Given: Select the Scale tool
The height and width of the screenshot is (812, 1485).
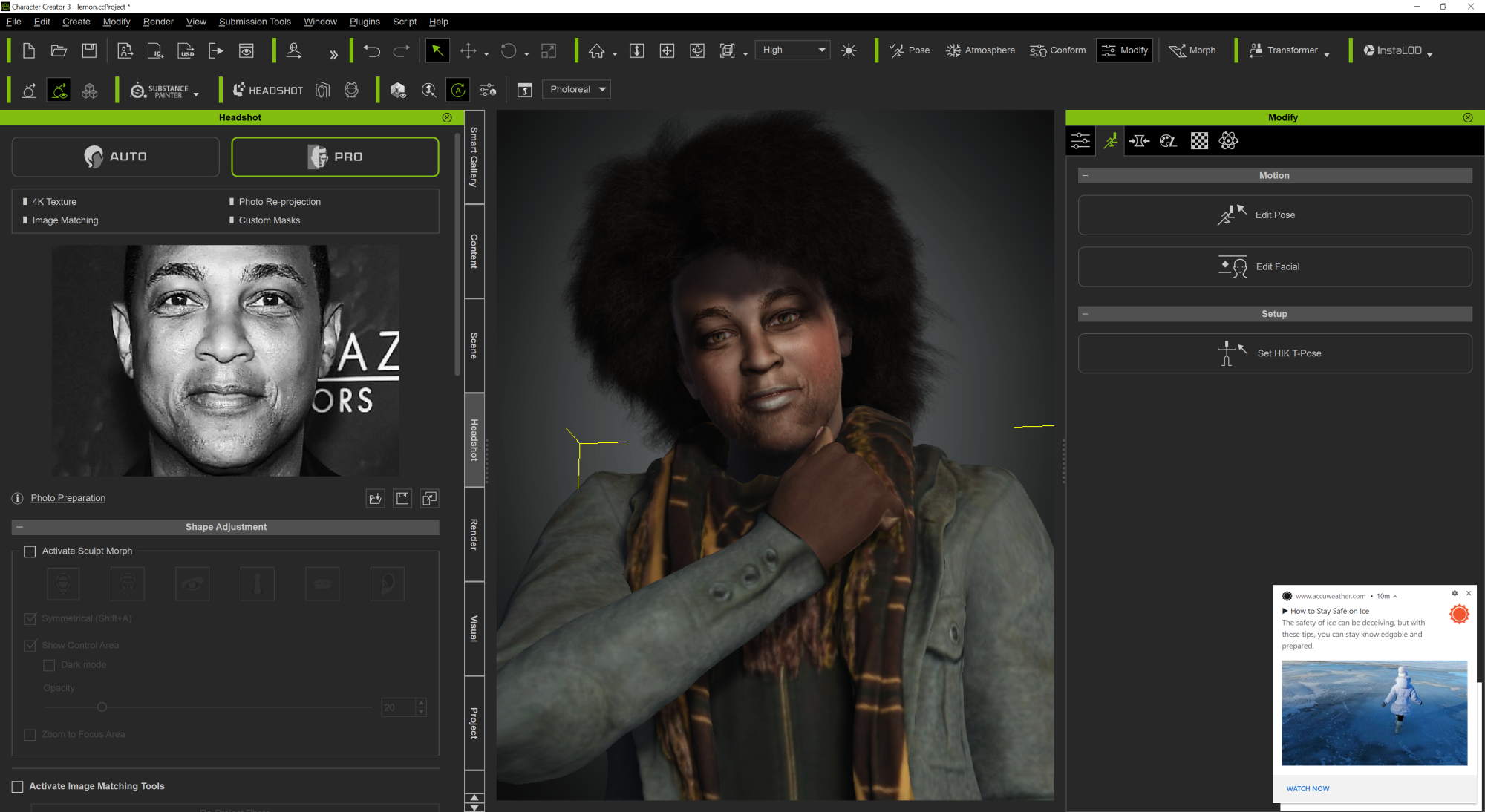Looking at the screenshot, I should click(549, 50).
